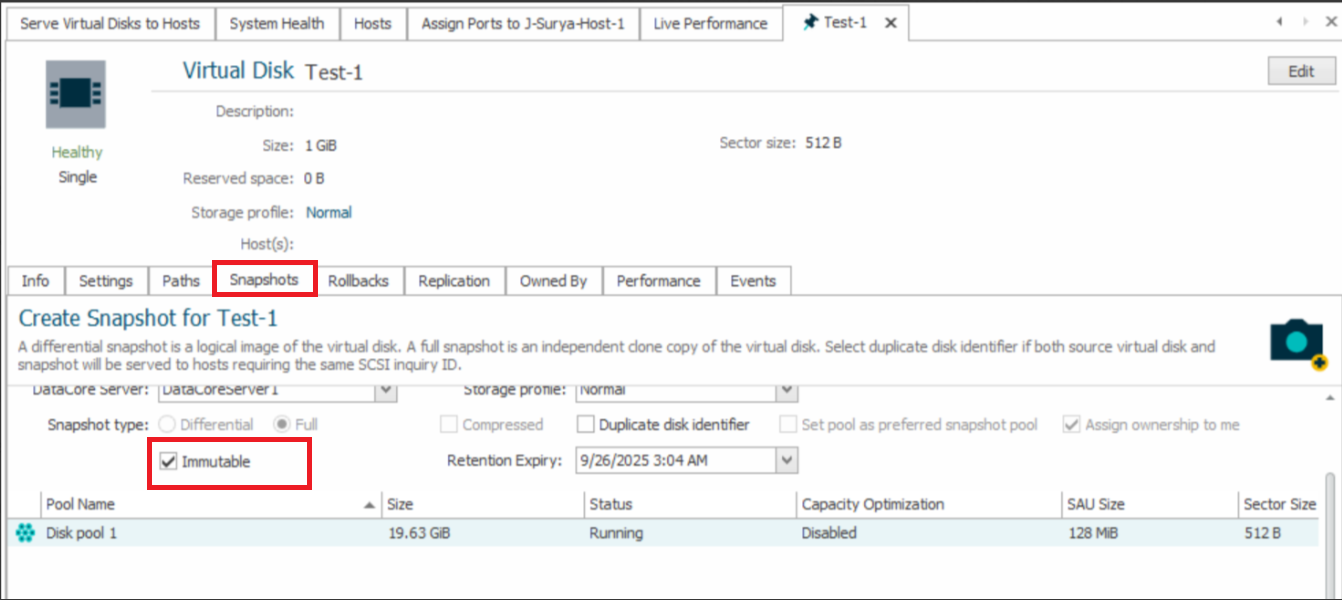Close the Test-1 tab

point(892,23)
